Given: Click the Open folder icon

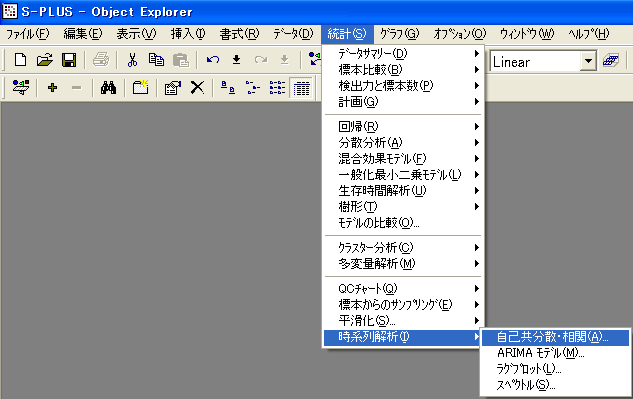Looking at the screenshot, I should point(44,60).
